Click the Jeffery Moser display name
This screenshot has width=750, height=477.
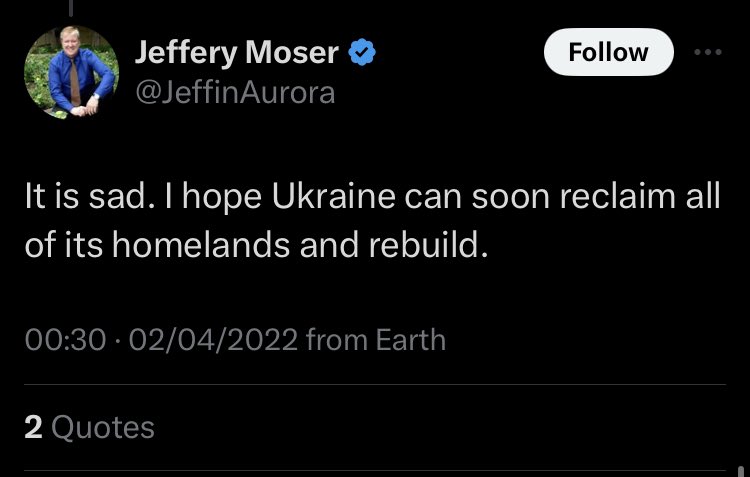tap(236, 54)
